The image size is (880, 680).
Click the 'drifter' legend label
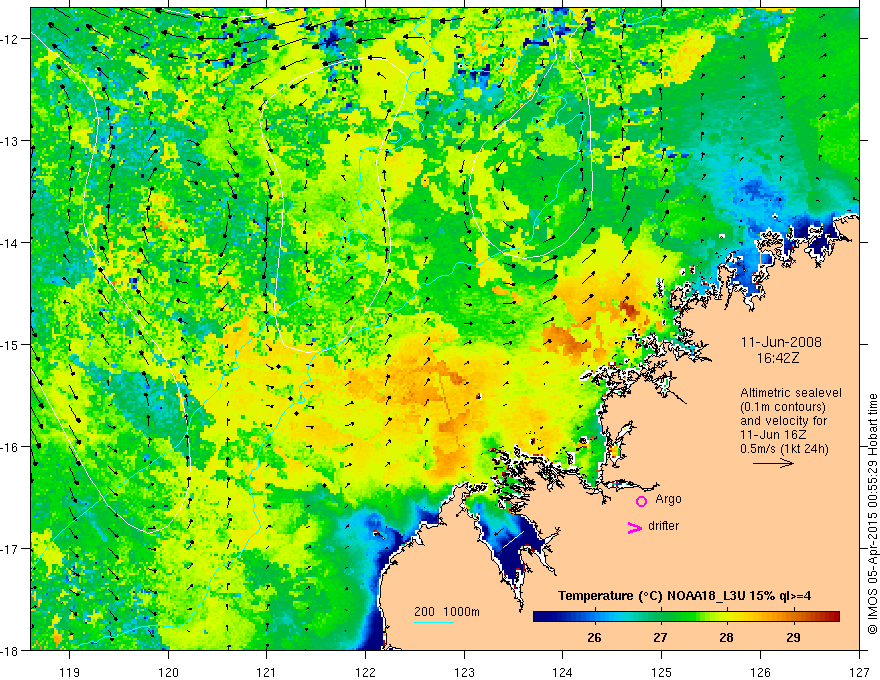663,526
